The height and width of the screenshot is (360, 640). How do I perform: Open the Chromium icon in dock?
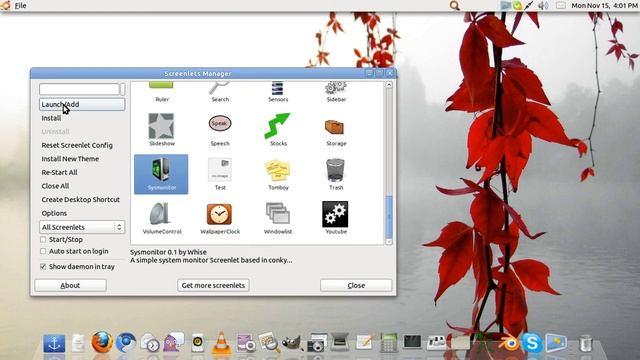(126, 342)
